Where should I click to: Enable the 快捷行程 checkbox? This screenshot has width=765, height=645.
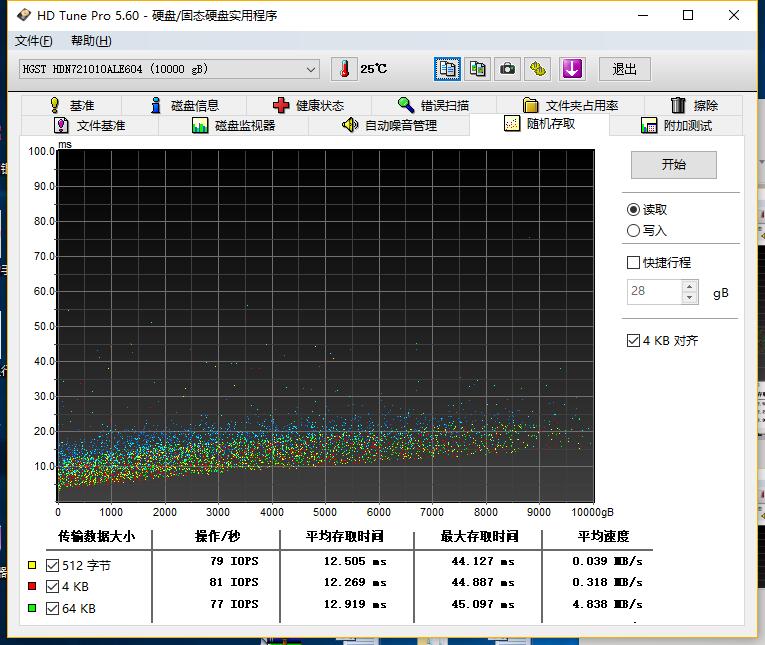[633, 262]
